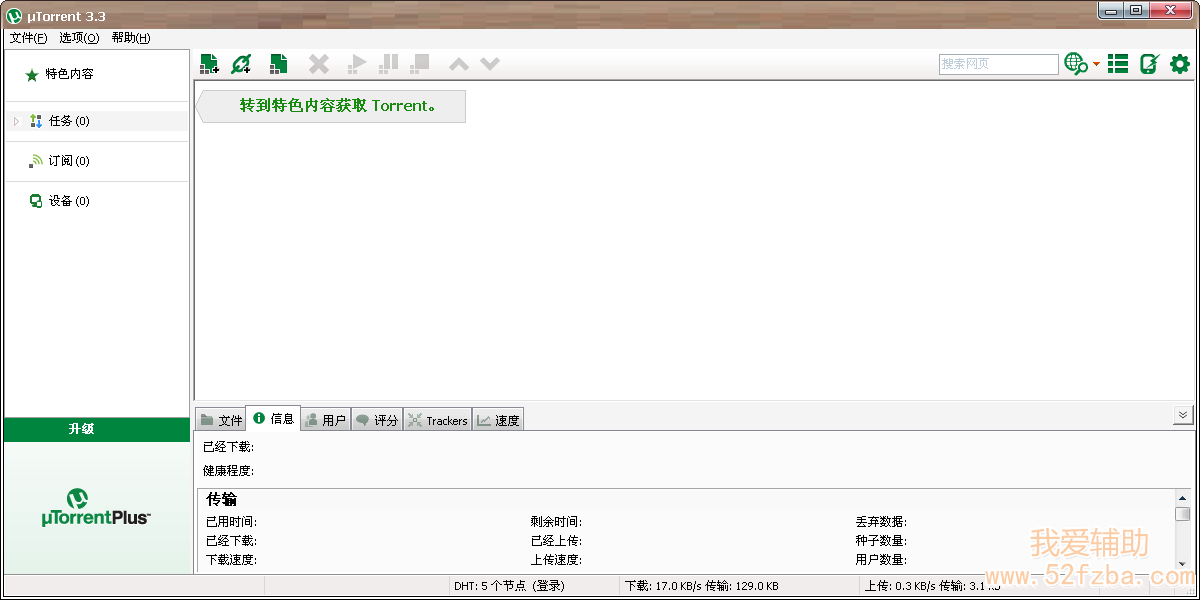Select 订阅 (0) feeds in sidebar
This screenshot has height=600, width=1200.
(x=69, y=161)
